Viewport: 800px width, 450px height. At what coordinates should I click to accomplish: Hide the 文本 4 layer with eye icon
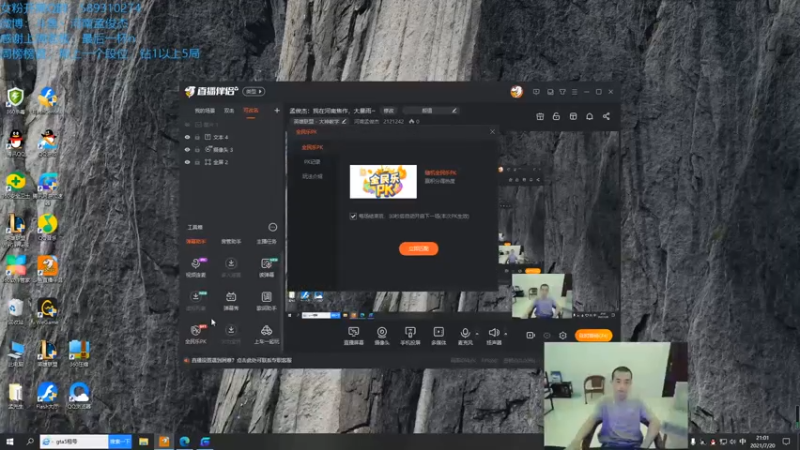click(187, 137)
